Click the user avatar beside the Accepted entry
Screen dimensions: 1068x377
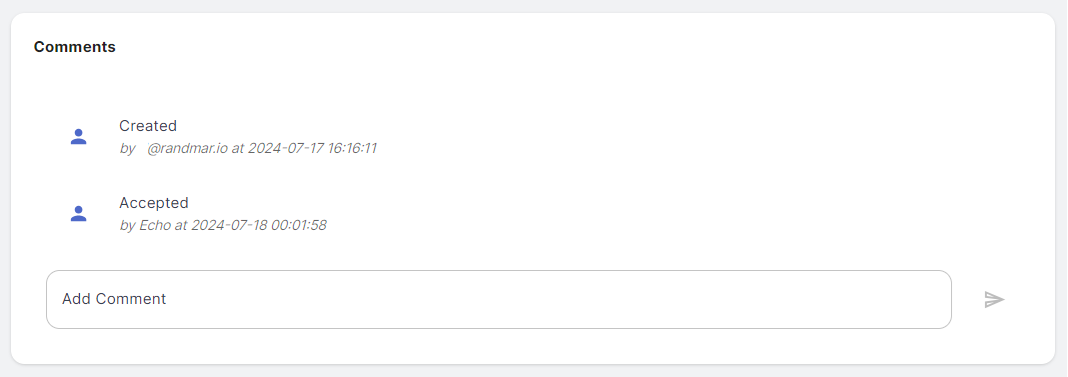(78, 214)
